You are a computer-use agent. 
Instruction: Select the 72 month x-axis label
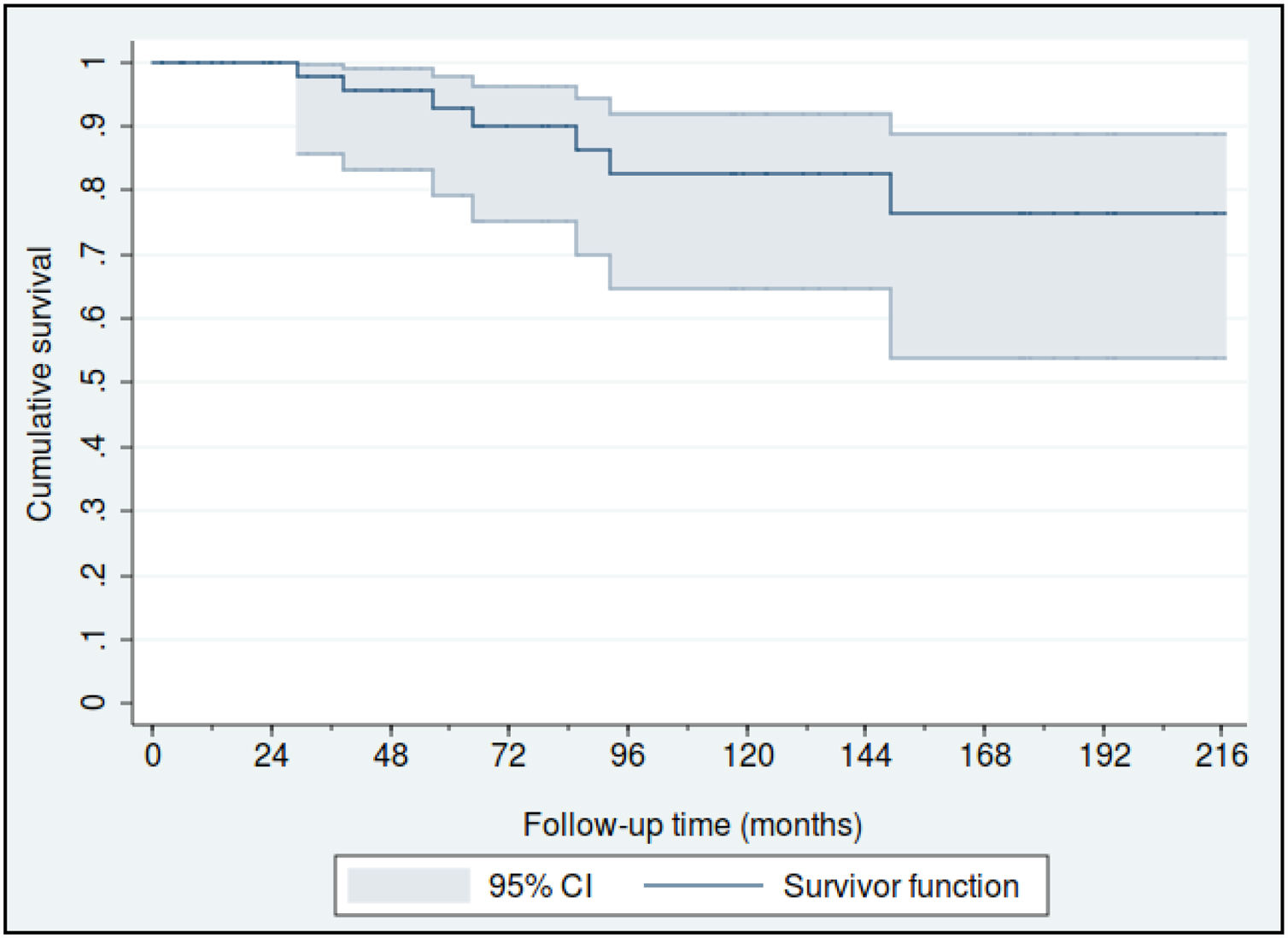pyautogui.click(x=509, y=755)
